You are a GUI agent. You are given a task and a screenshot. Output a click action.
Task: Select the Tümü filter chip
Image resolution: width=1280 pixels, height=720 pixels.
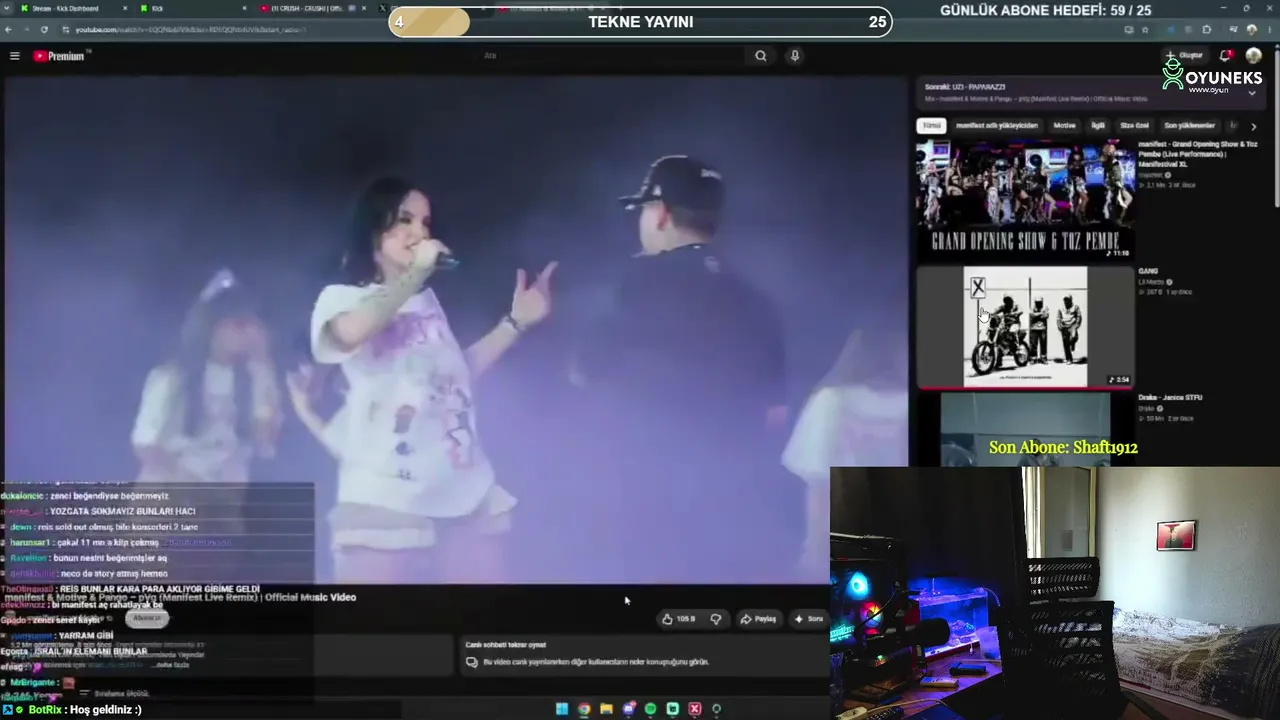pos(931,126)
